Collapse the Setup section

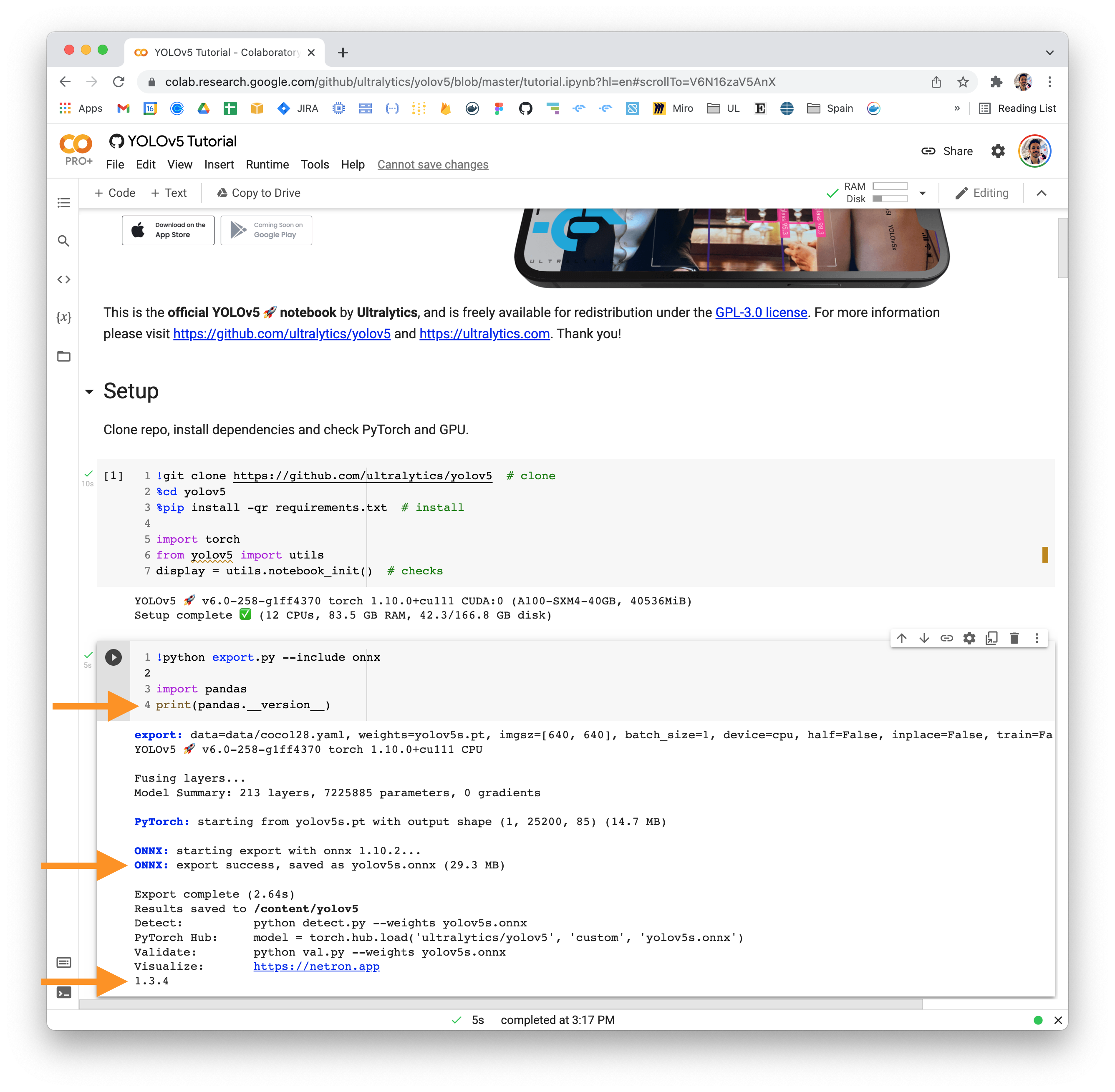click(89, 391)
